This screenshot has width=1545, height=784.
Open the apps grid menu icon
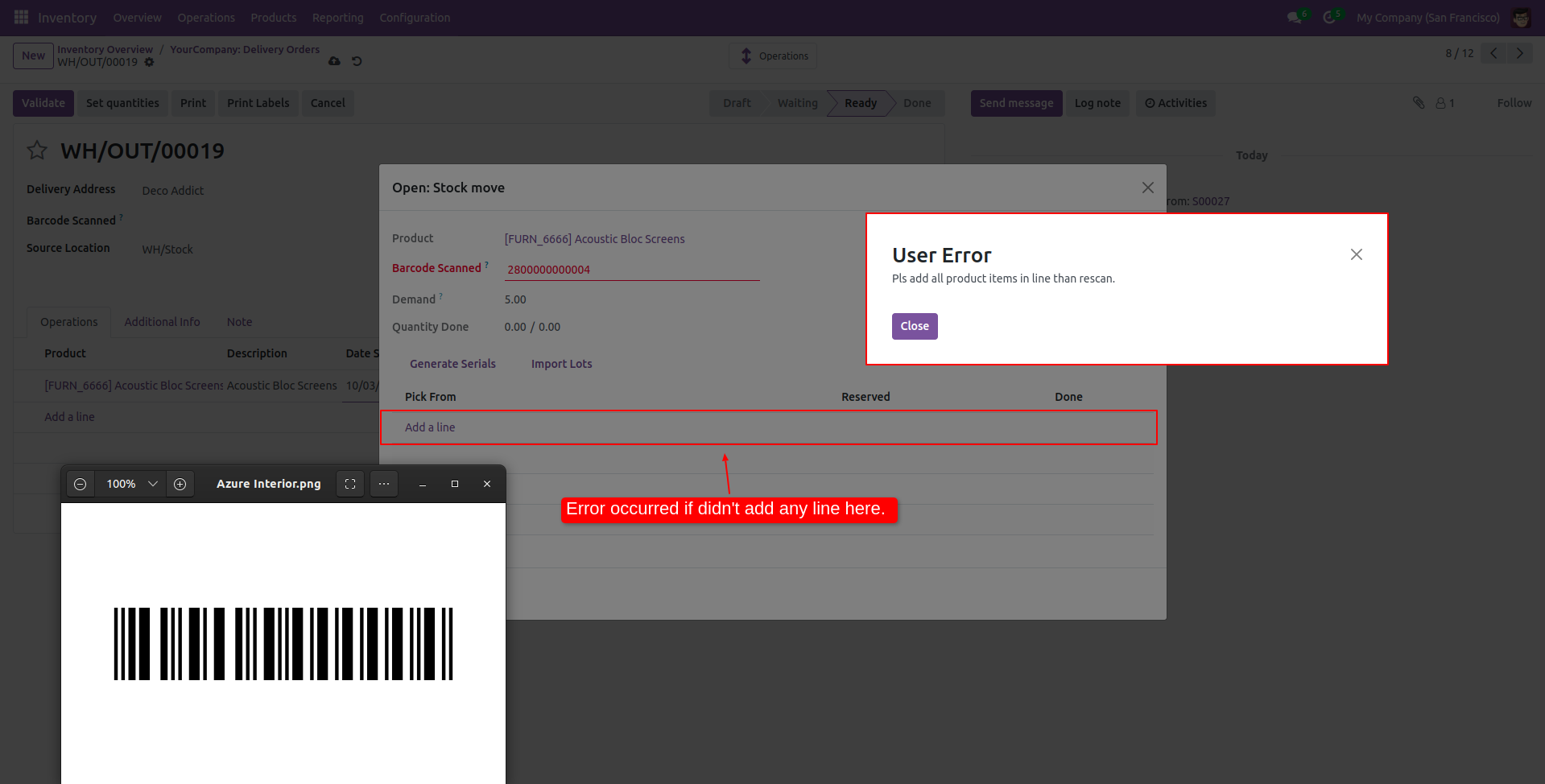pyautogui.click(x=21, y=17)
